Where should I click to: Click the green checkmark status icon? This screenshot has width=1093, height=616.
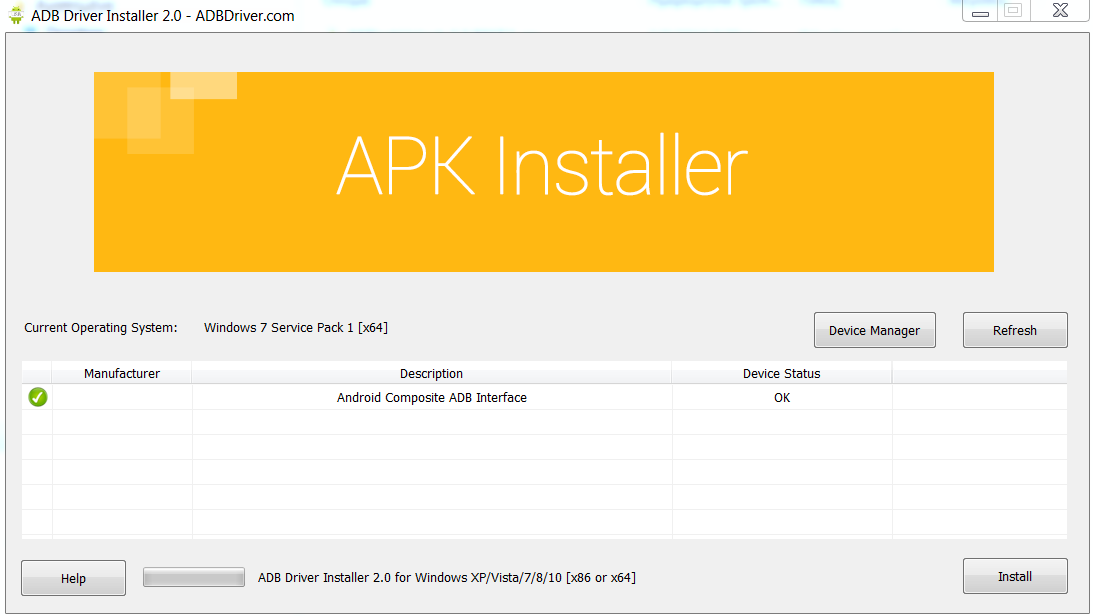tap(38, 397)
